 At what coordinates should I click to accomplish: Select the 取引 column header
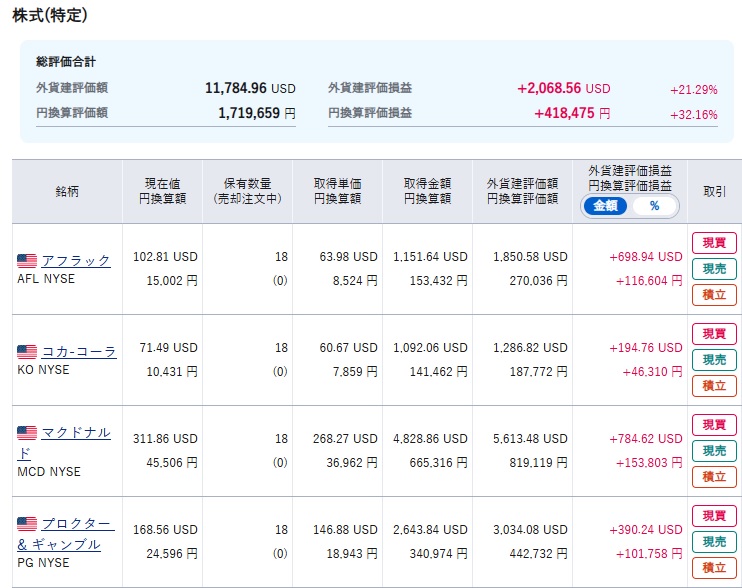tap(715, 192)
